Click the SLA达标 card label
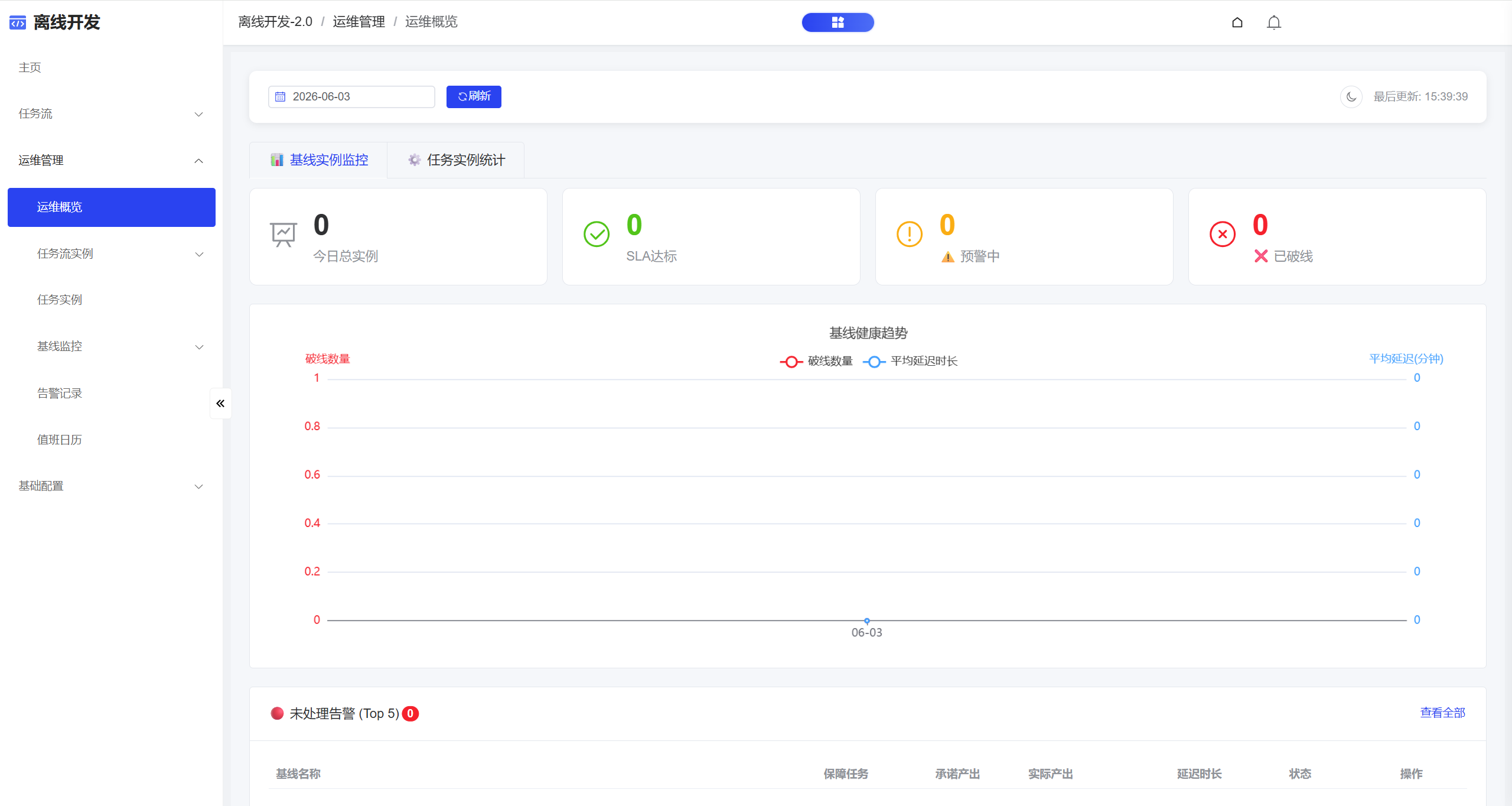1512x806 pixels. pyautogui.click(x=651, y=256)
